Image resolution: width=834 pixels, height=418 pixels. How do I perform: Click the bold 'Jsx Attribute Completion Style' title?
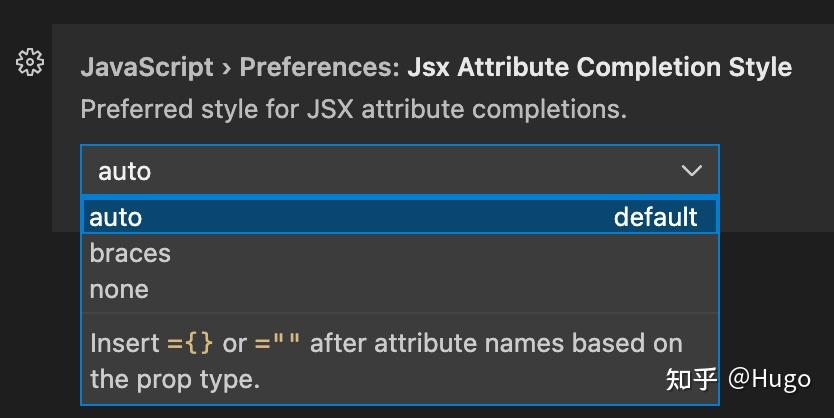(x=599, y=68)
